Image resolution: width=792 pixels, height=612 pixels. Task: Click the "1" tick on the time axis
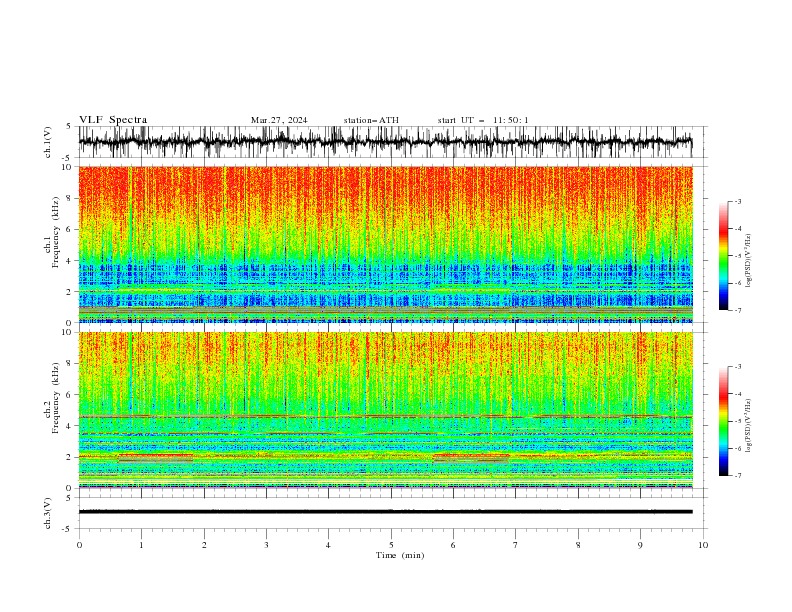[x=141, y=545]
